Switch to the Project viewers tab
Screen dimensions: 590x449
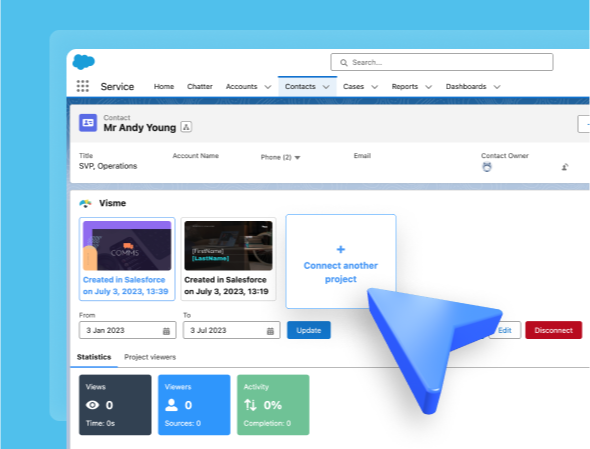click(x=150, y=357)
